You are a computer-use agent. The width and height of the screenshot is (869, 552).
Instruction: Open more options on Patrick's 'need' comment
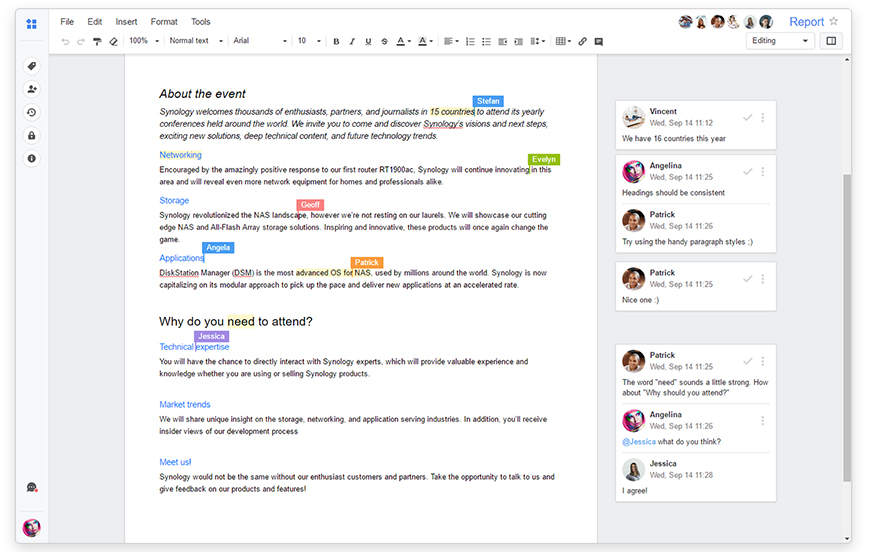(x=763, y=361)
